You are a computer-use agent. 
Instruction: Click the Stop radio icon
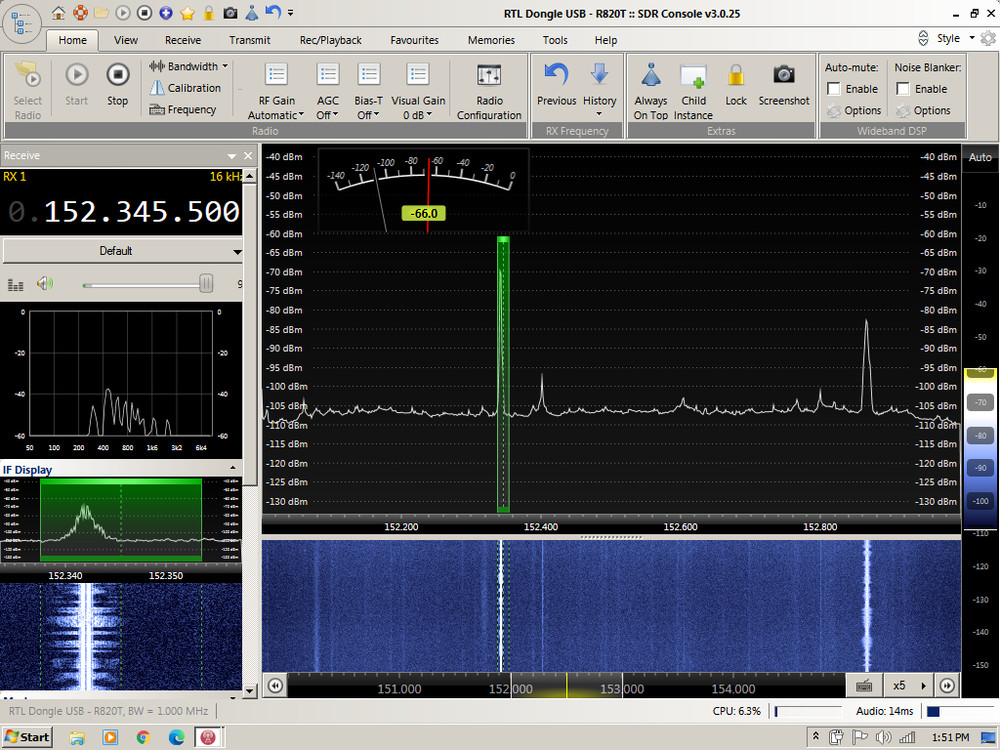coord(118,75)
